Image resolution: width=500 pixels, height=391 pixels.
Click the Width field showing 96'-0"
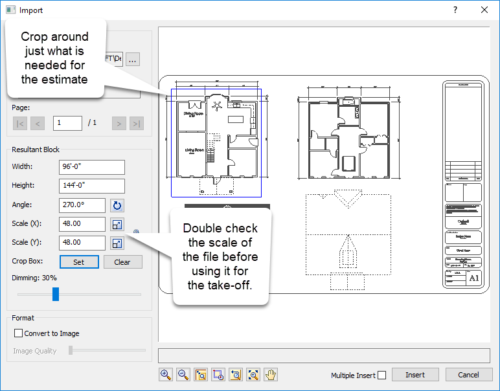tap(92, 167)
